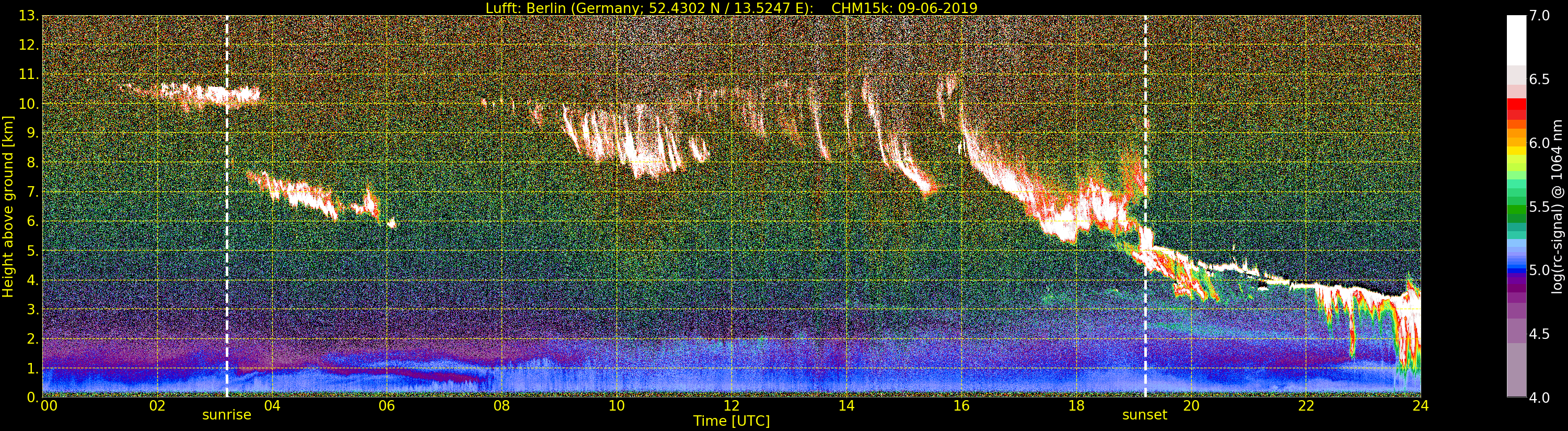Image resolution: width=1568 pixels, height=431 pixels.
Task: Click the height axis tick '4.'
Action: coord(32,280)
